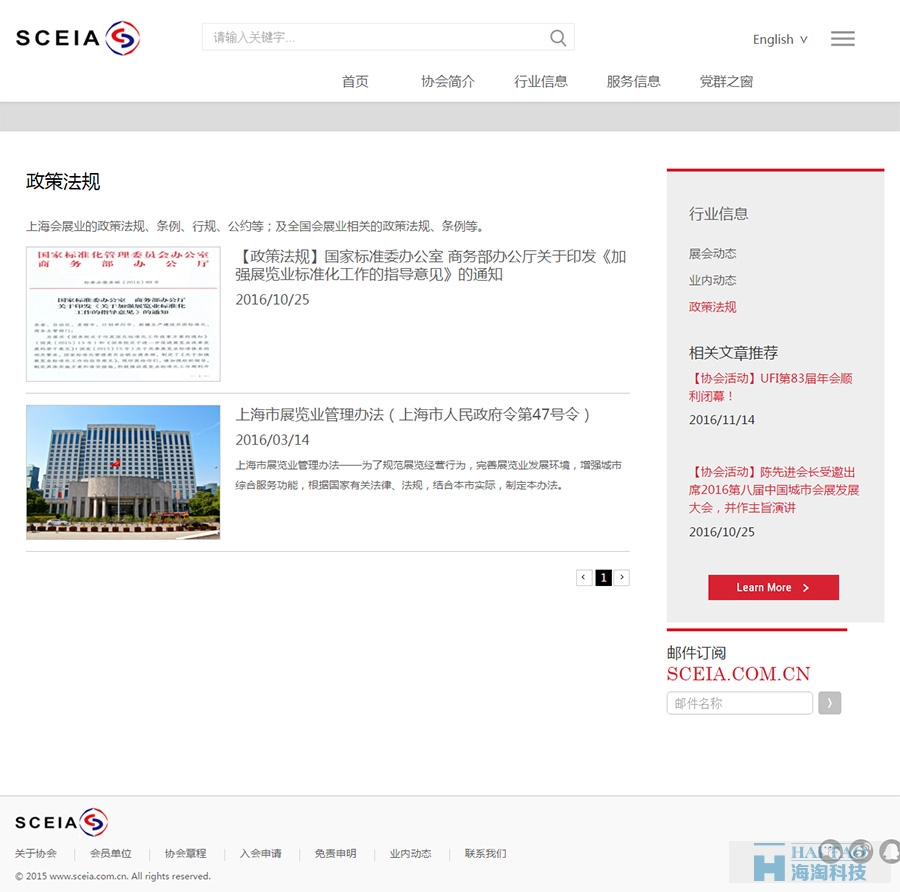Screen dimensions: 900x892
Task: Click government building thumbnail image
Action: click(123, 472)
